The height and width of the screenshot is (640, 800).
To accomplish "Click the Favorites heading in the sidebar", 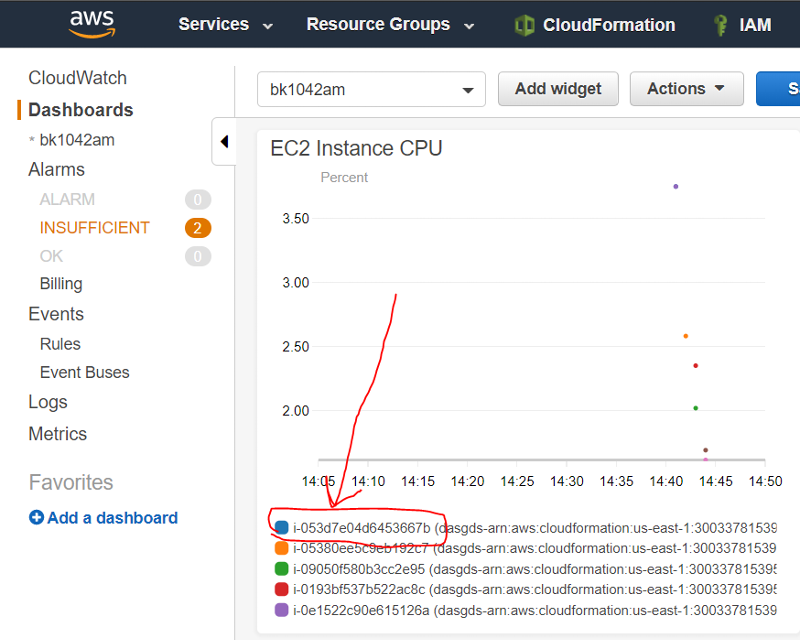I will [x=71, y=482].
